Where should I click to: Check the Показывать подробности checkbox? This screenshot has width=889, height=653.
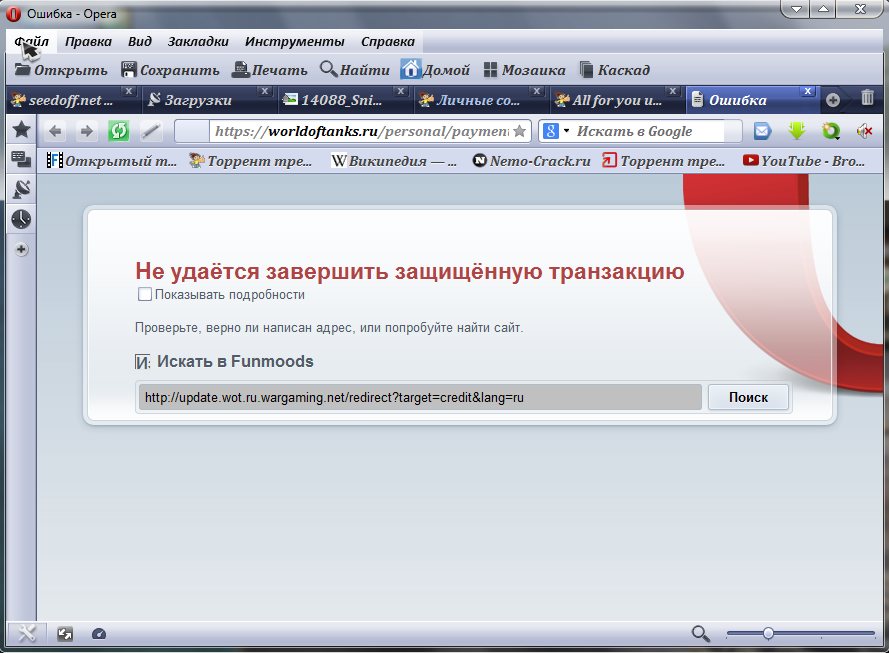pyautogui.click(x=145, y=294)
